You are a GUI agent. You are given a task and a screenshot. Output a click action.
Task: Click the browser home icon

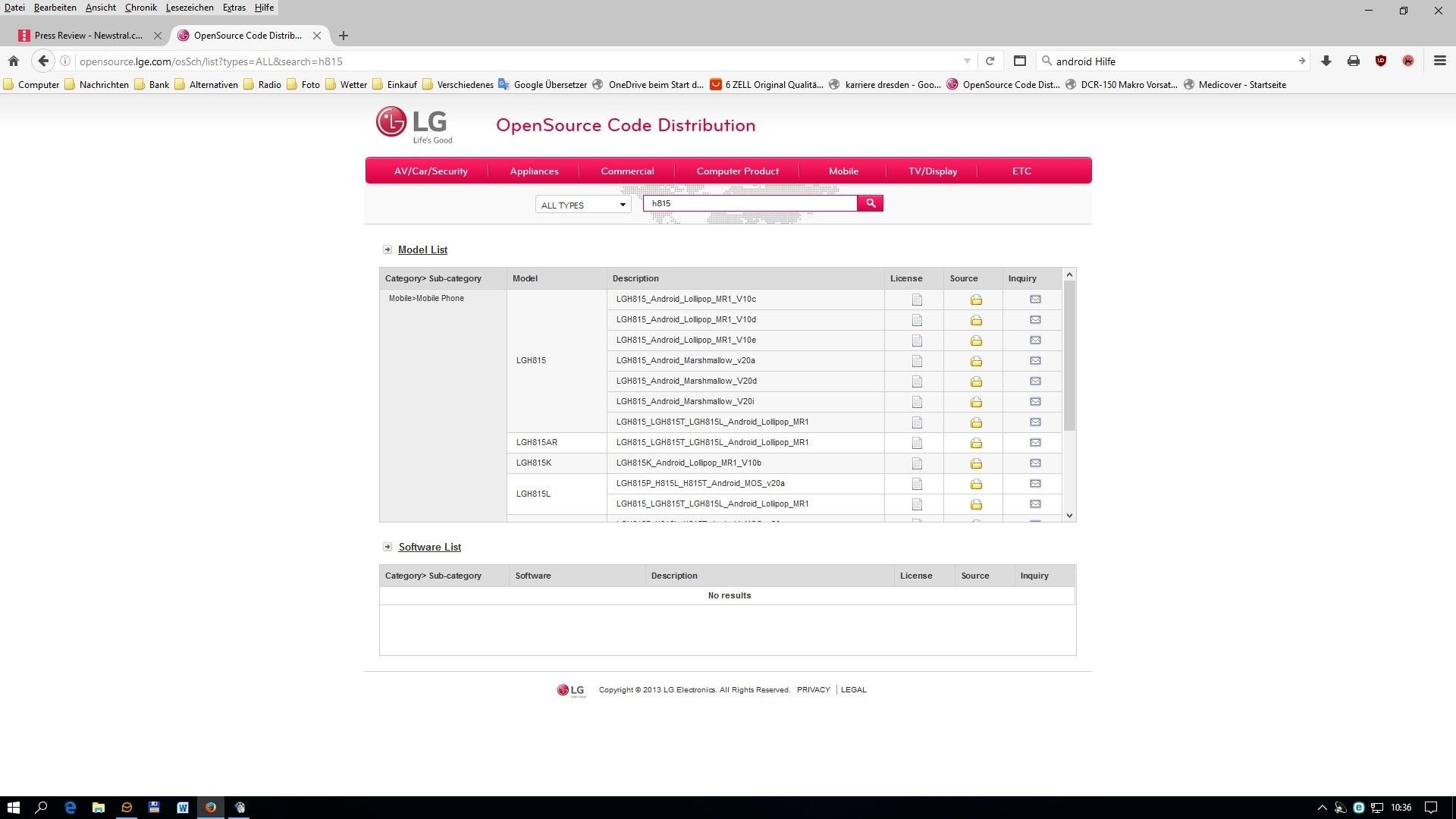[x=14, y=61]
